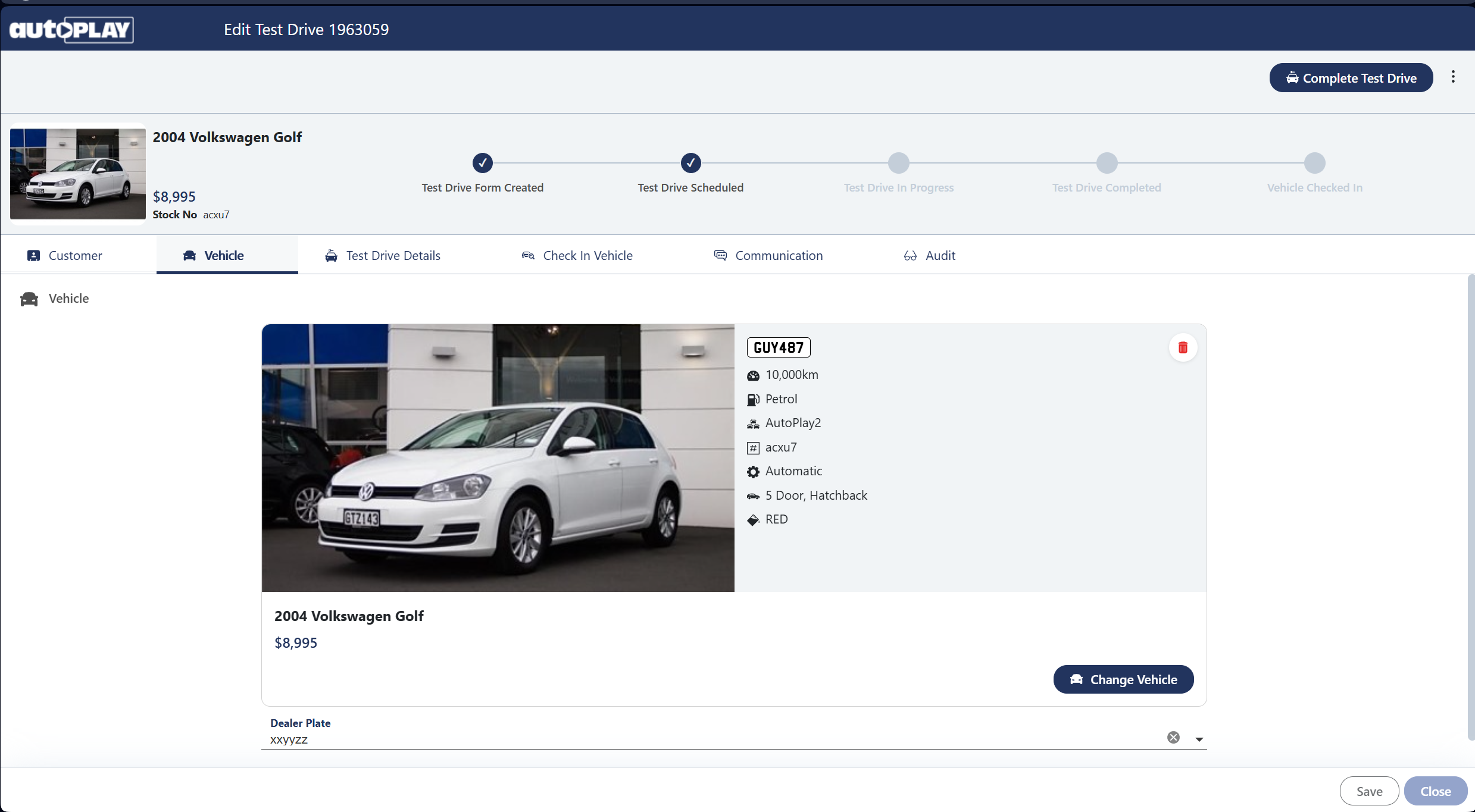Image resolution: width=1475 pixels, height=812 pixels.
Task: Click the red trash delete vehicle icon
Action: (1183, 347)
